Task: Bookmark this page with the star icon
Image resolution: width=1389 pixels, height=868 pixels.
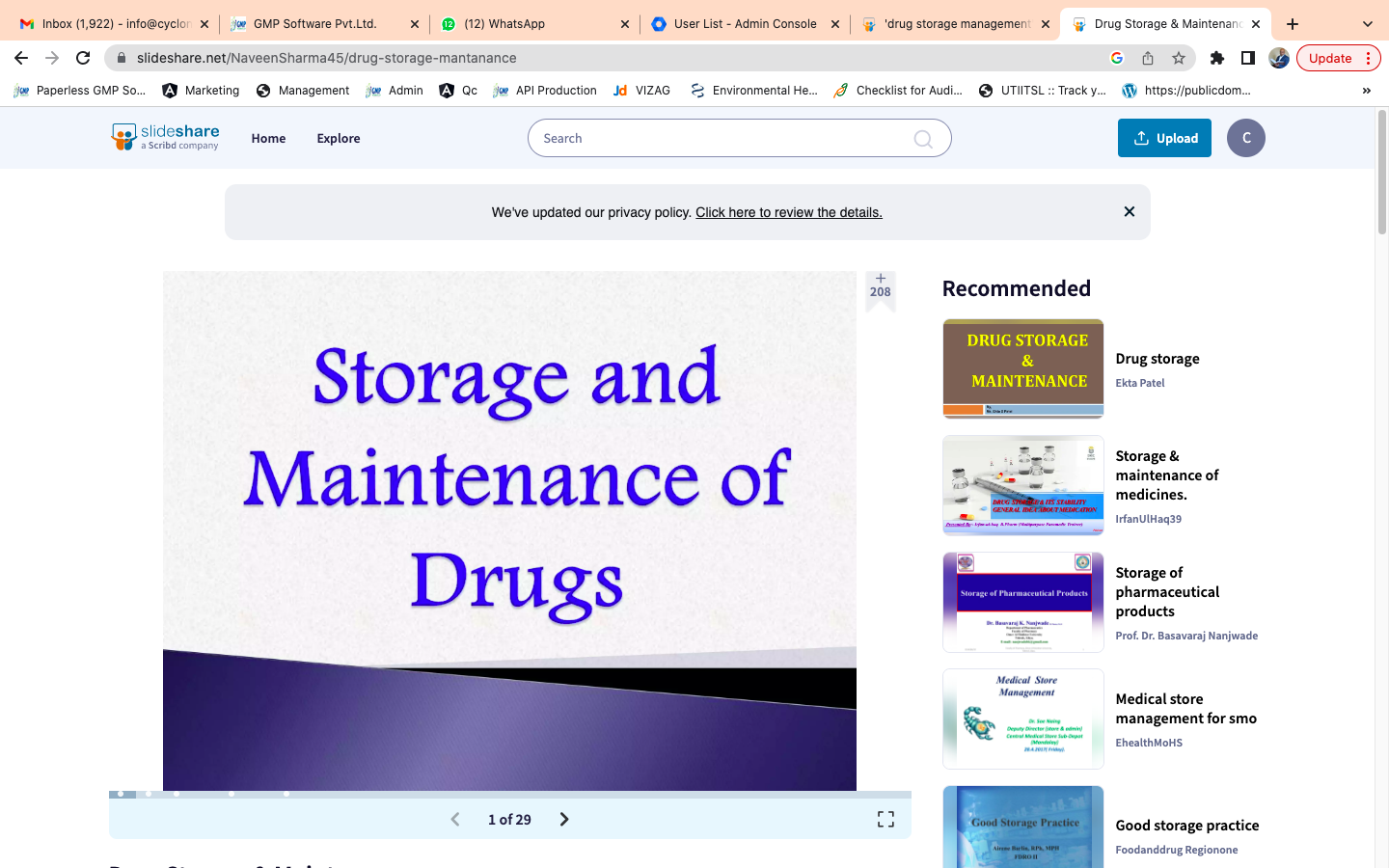Action: coord(1178,58)
